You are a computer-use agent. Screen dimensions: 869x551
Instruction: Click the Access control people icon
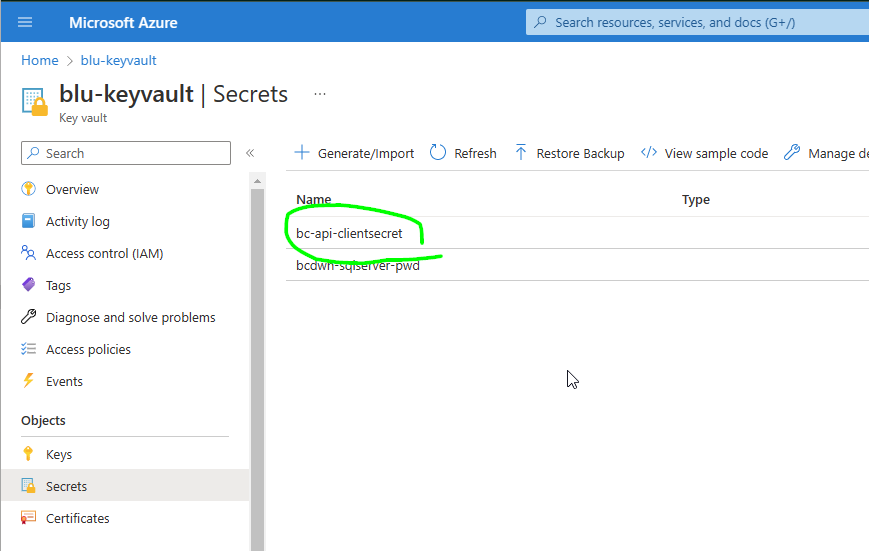(28, 253)
